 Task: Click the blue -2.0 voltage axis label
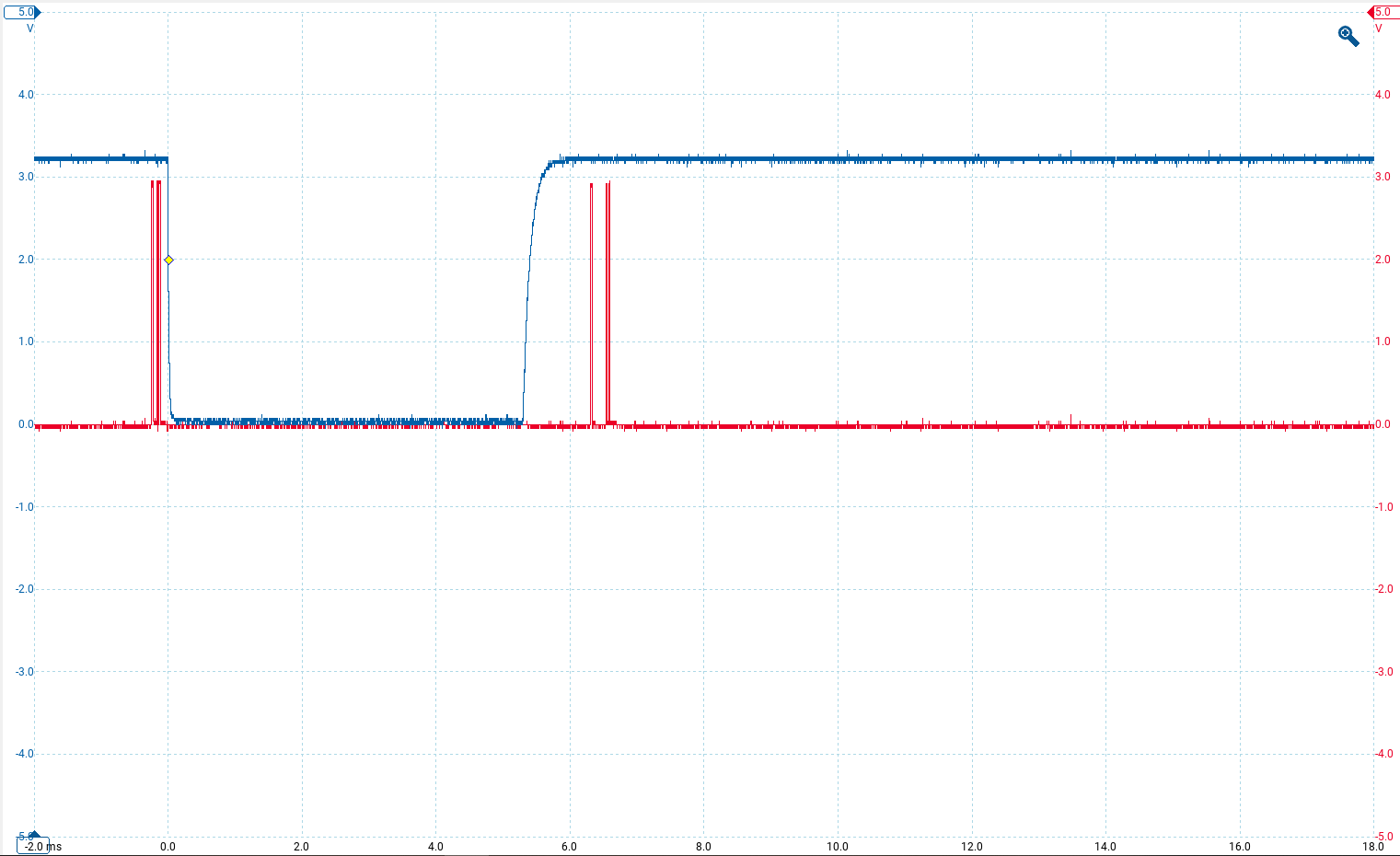pyautogui.click(x=24, y=589)
